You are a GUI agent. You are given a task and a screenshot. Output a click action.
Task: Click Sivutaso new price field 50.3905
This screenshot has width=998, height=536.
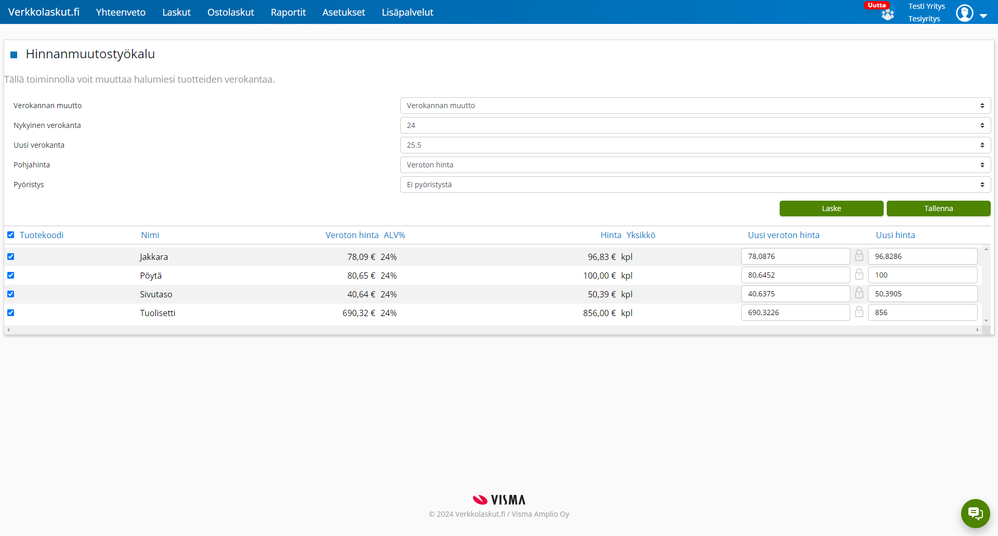click(923, 293)
